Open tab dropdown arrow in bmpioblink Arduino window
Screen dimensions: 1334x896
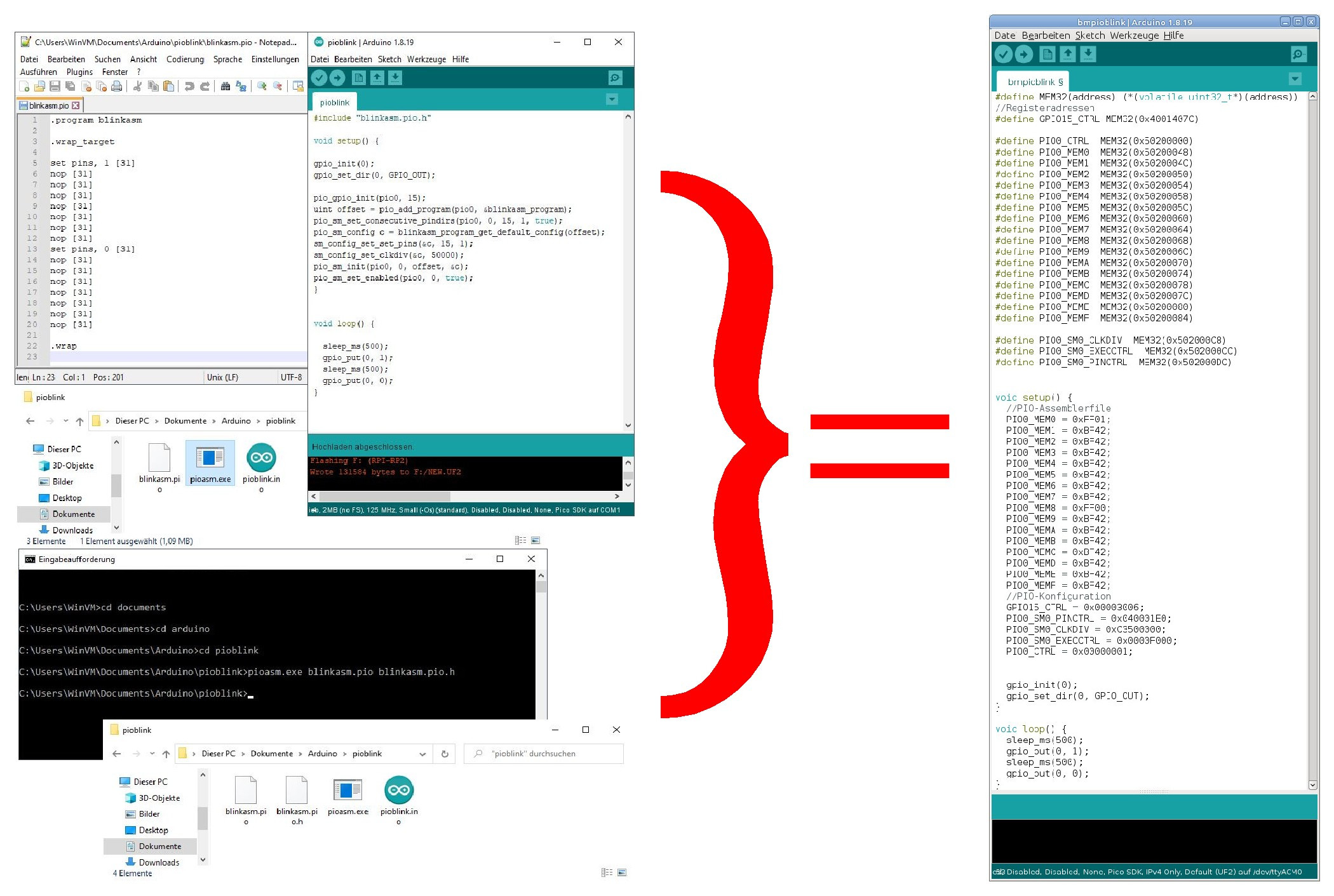pyautogui.click(x=1295, y=79)
